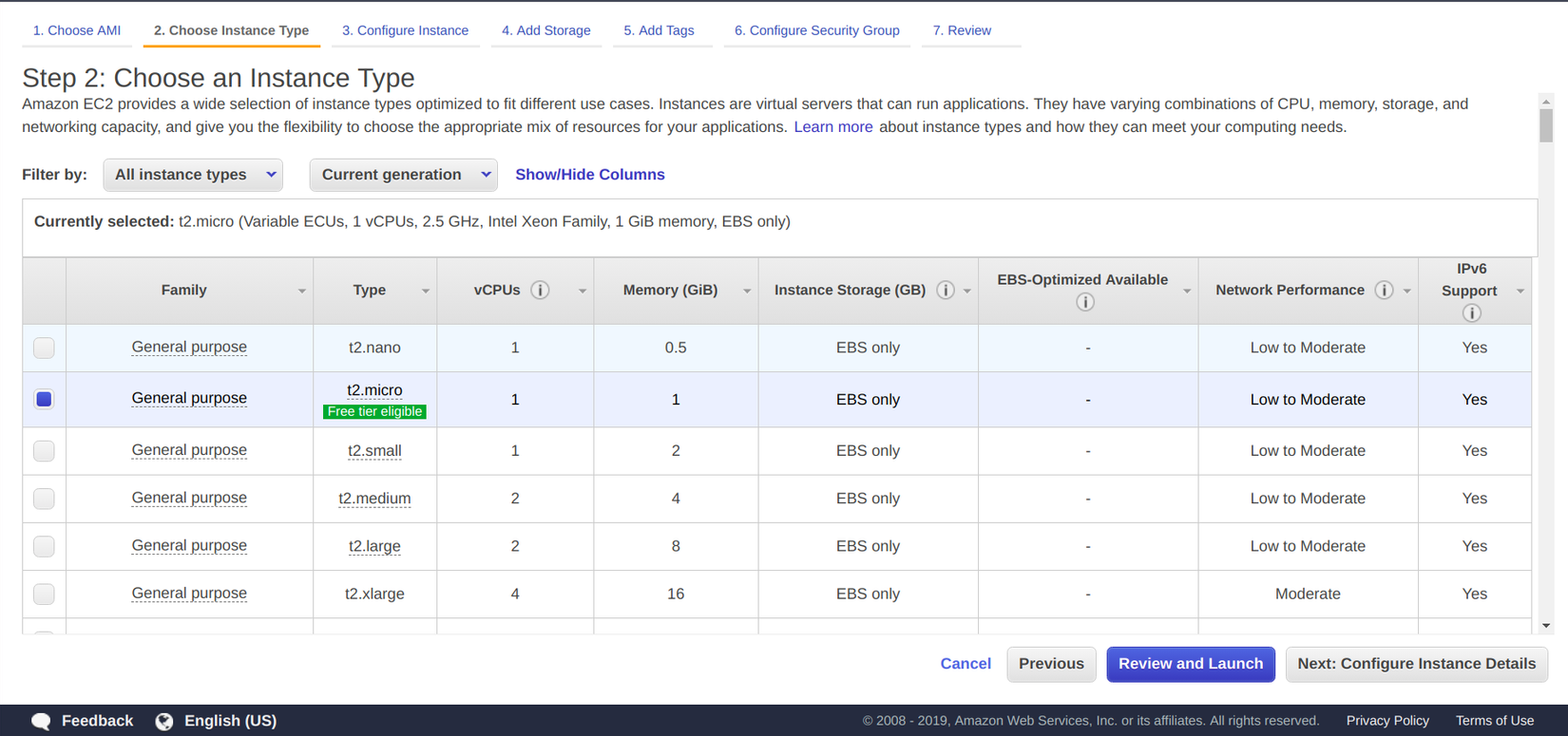Open the vCPUs column info icon
Screen dimensions: 1568x736
(x=540, y=291)
